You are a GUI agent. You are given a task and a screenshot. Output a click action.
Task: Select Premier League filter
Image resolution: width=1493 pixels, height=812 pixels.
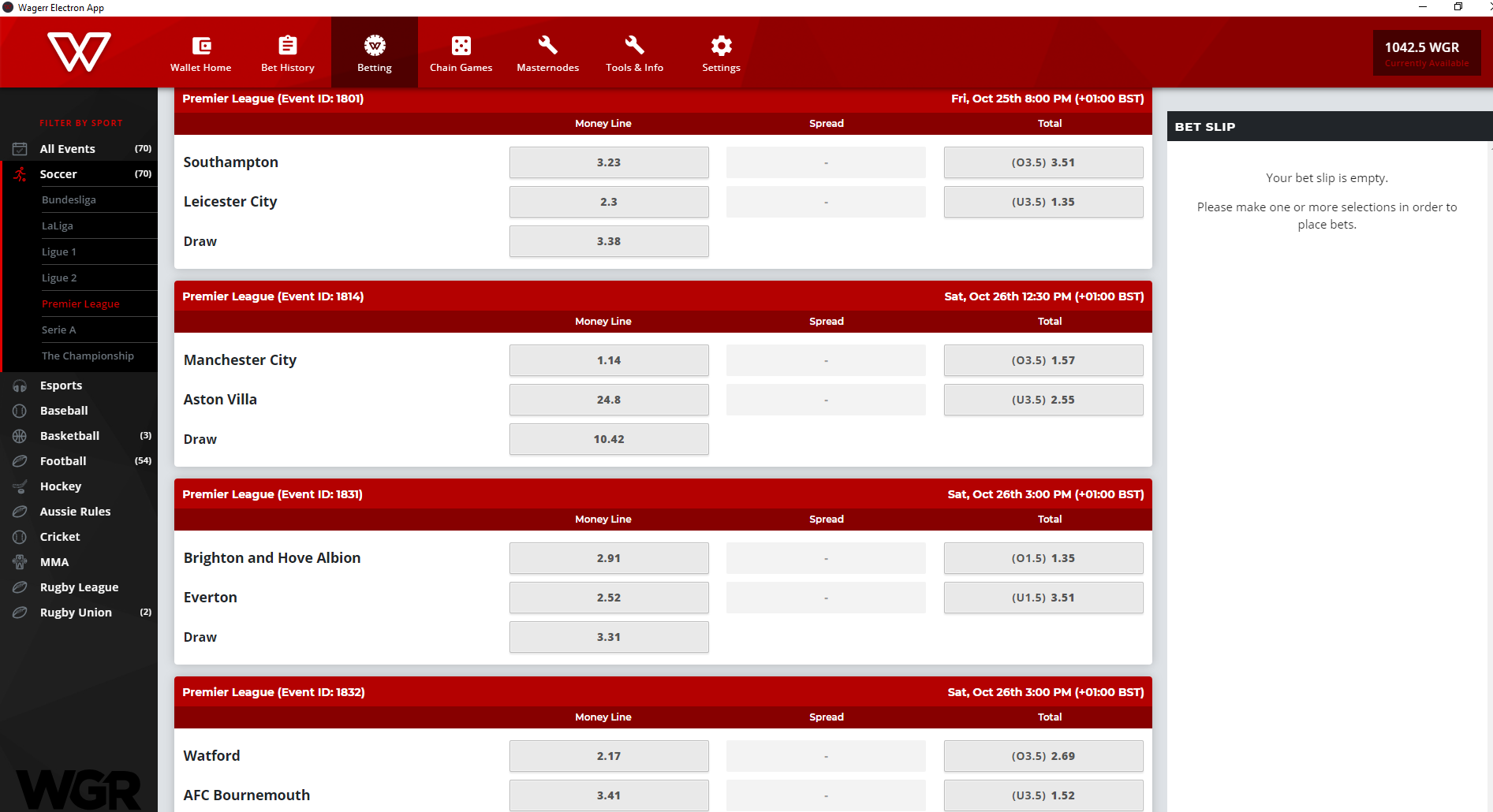click(x=80, y=304)
